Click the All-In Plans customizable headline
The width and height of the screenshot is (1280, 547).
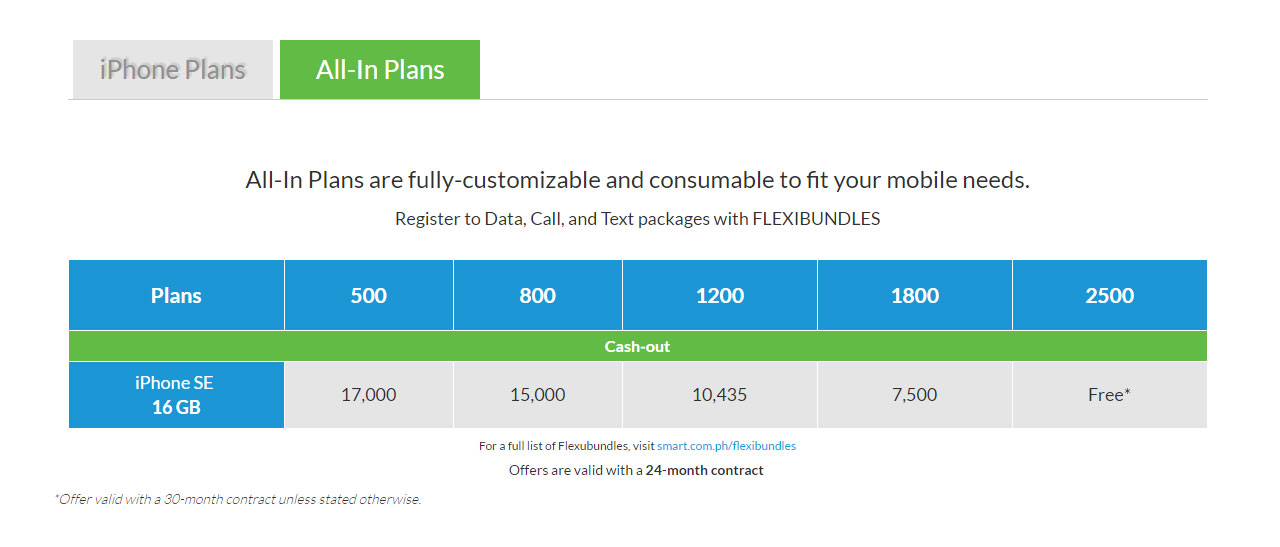tap(638, 180)
